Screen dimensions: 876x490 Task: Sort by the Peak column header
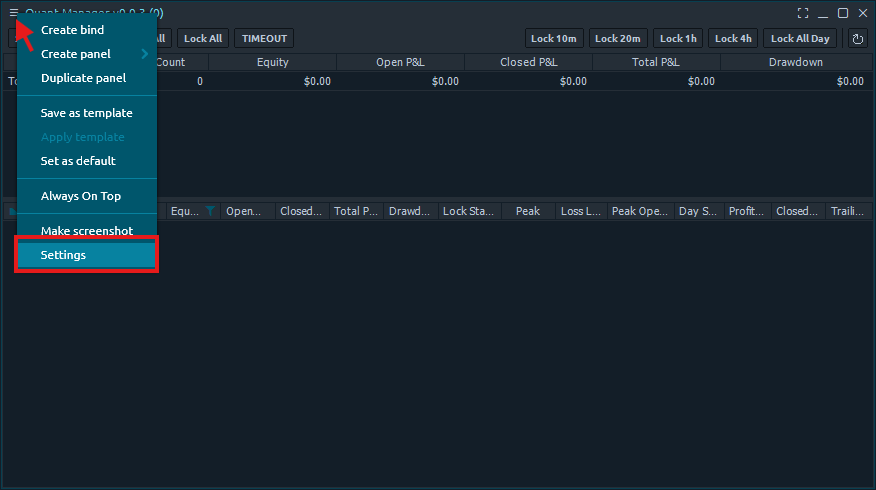pos(528,211)
